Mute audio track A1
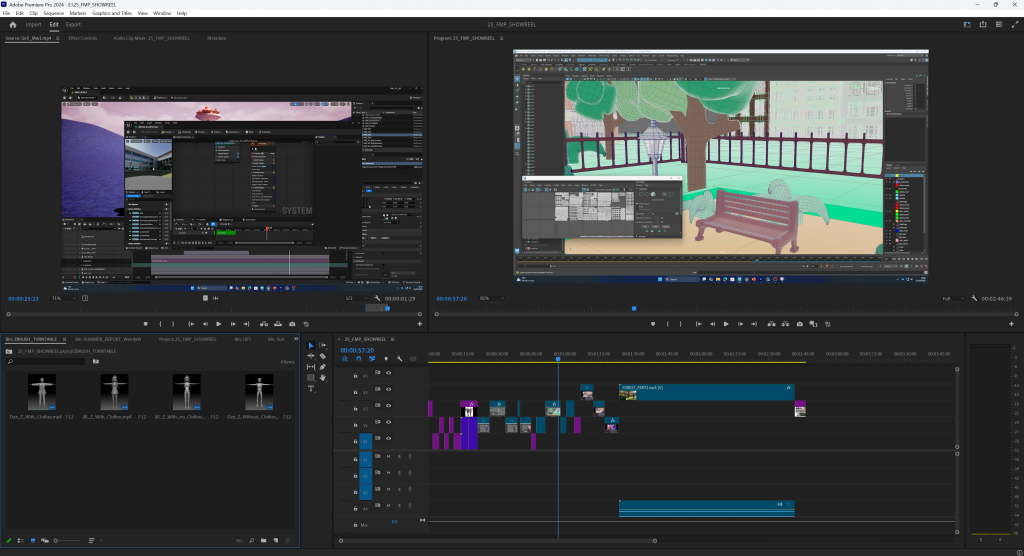 coord(388,457)
